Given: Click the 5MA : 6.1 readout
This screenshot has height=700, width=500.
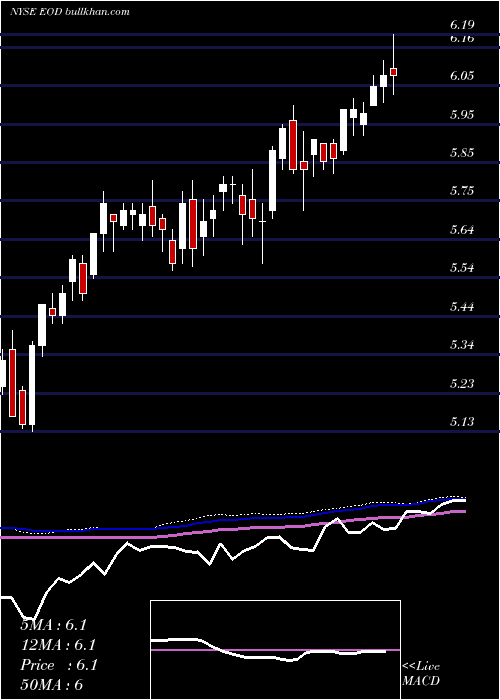Looking at the screenshot, I should pos(53,625).
